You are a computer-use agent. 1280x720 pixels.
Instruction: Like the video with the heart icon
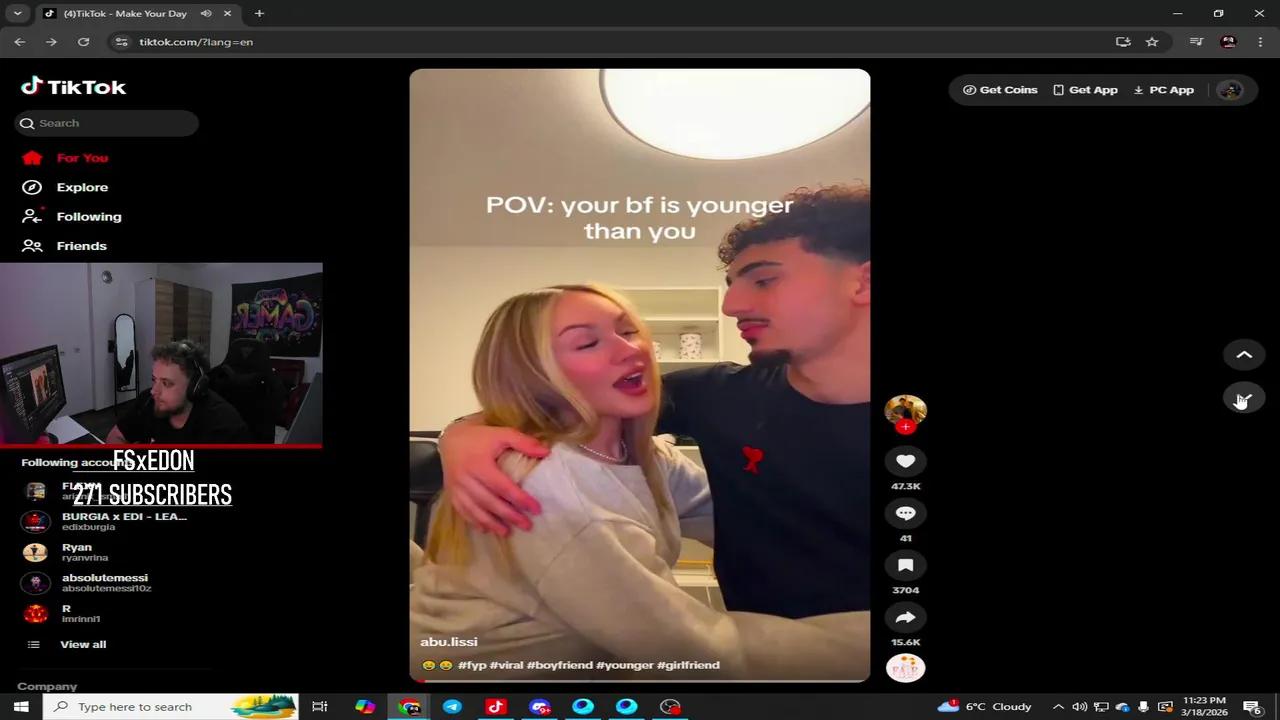[x=905, y=461]
